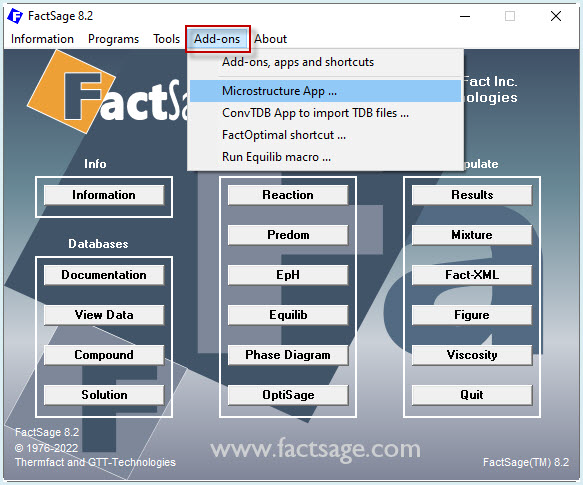This screenshot has width=583, height=485.
Task: Open the View Data database button
Action: coord(104,315)
